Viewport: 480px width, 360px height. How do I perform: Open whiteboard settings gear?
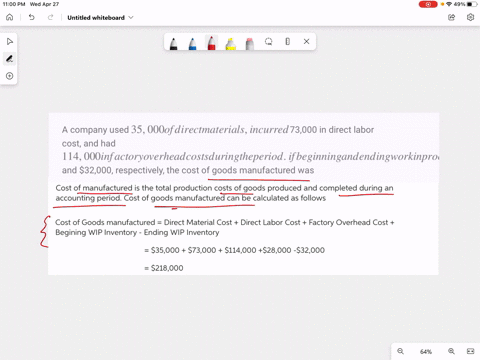tap(470, 17)
